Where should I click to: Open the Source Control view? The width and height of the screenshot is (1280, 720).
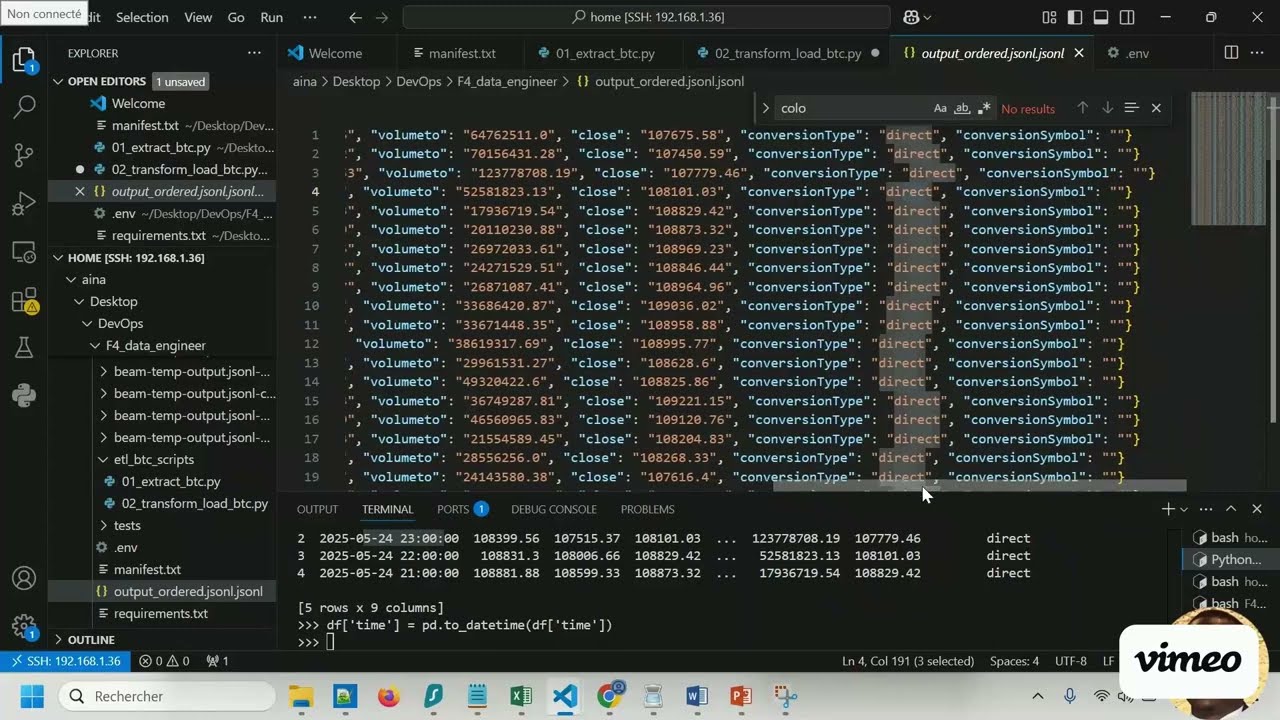pos(24,155)
